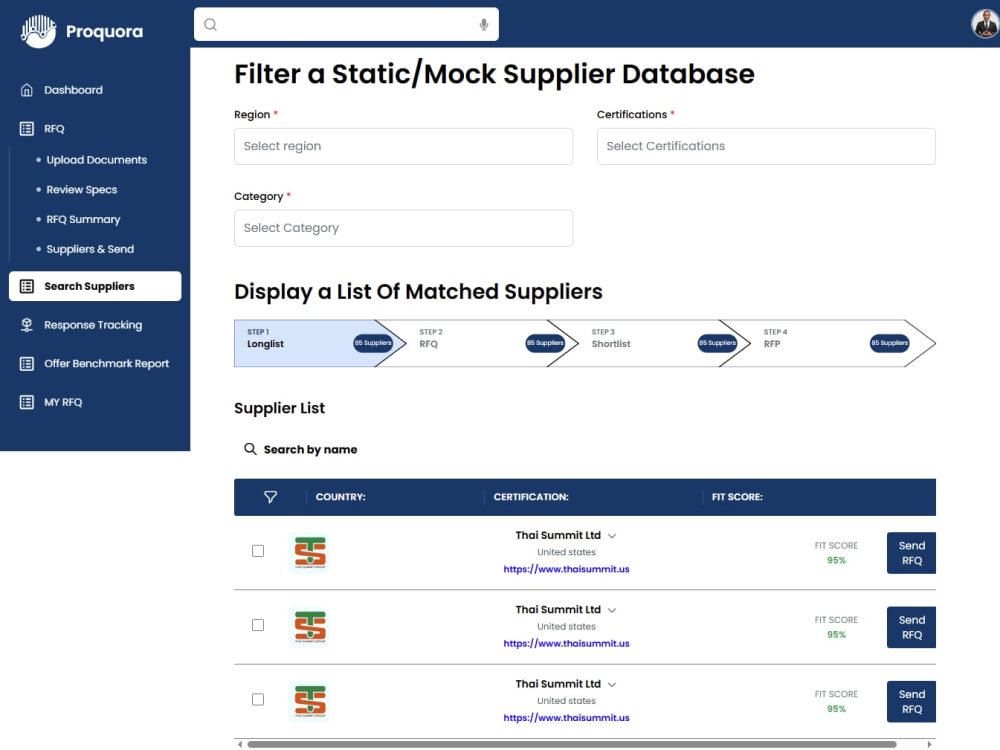Image resolution: width=1000 pixels, height=750 pixels.
Task: Click the filter funnel icon in table header
Action: tap(270, 497)
